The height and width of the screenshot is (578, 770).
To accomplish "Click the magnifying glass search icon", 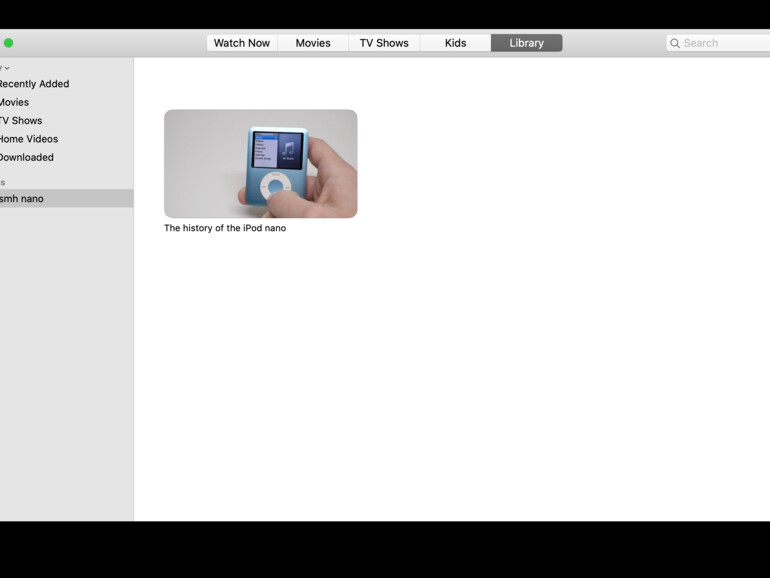I will 675,43.
